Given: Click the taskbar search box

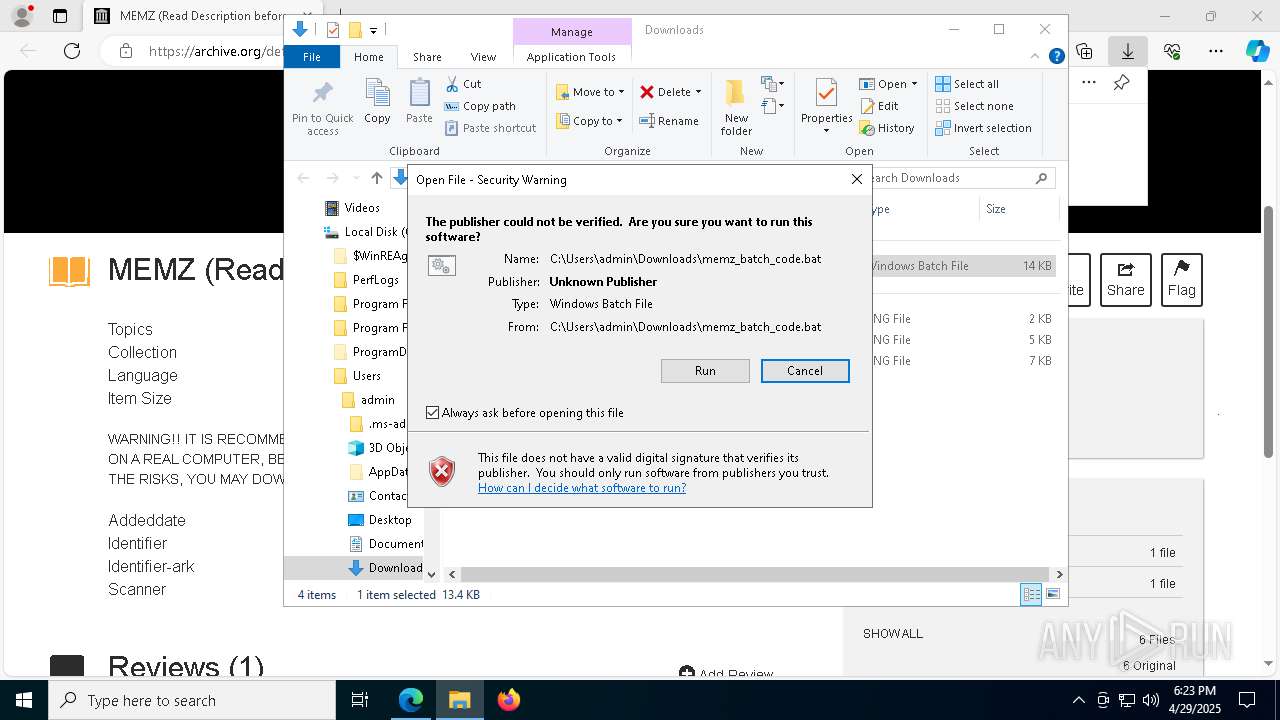Looking at the screenshot, I should click(192, 700).
